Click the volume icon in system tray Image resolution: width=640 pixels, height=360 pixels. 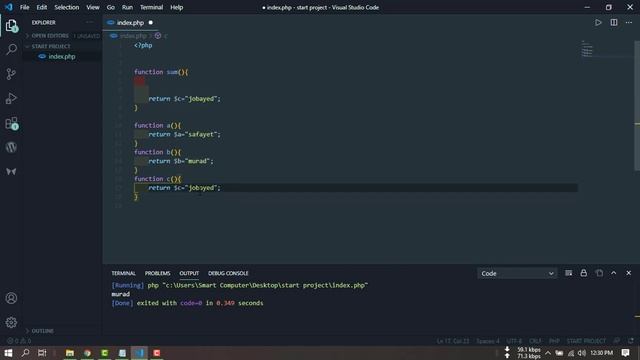click(x=582, y=353)
